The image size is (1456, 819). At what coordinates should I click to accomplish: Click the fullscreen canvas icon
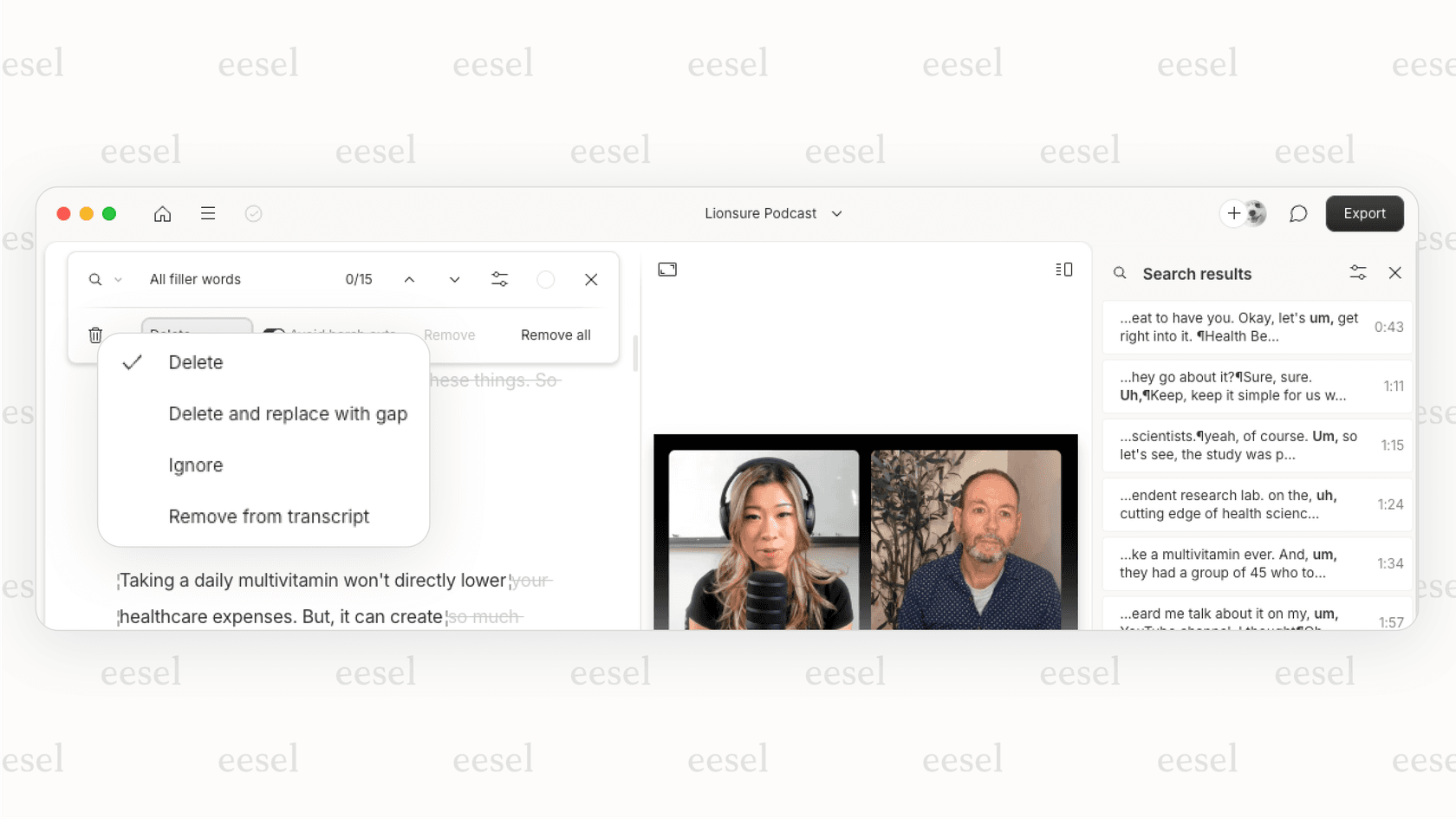point(667,270)
